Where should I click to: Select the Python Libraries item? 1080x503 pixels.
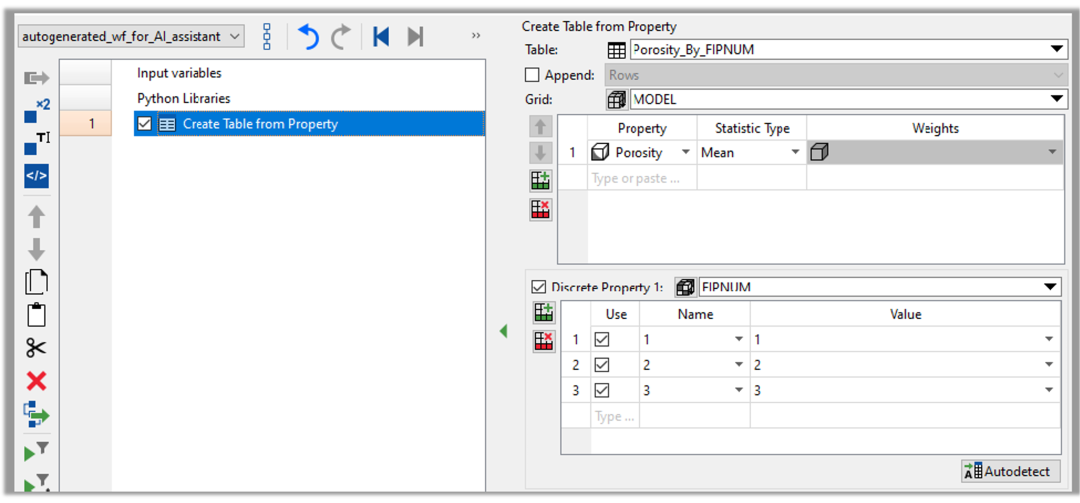point(184,98)
